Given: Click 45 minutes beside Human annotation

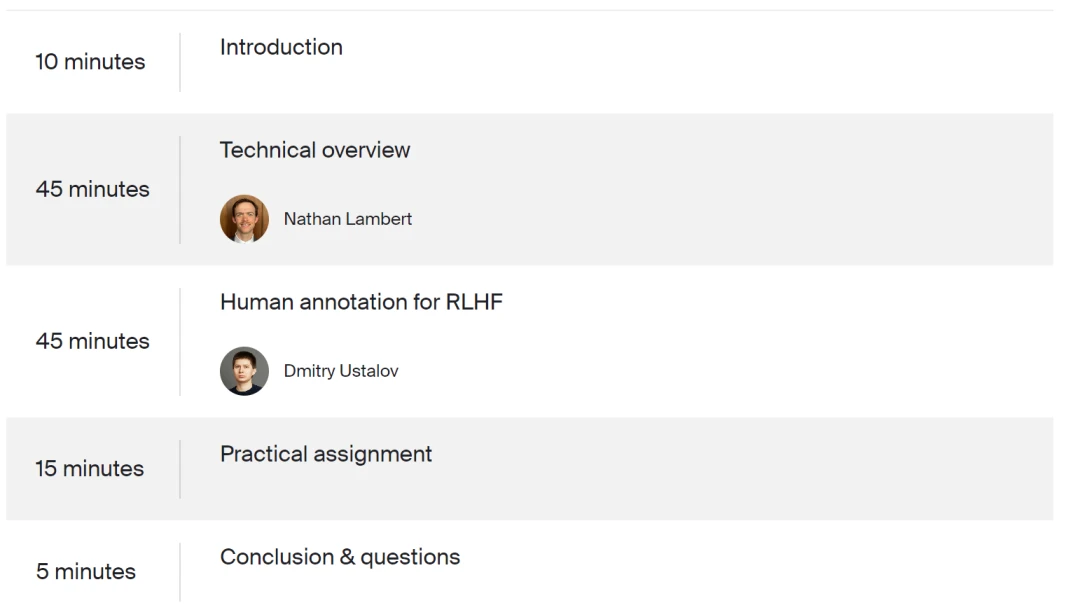Looking at the screenshot, I should click(x=93, y=341).
